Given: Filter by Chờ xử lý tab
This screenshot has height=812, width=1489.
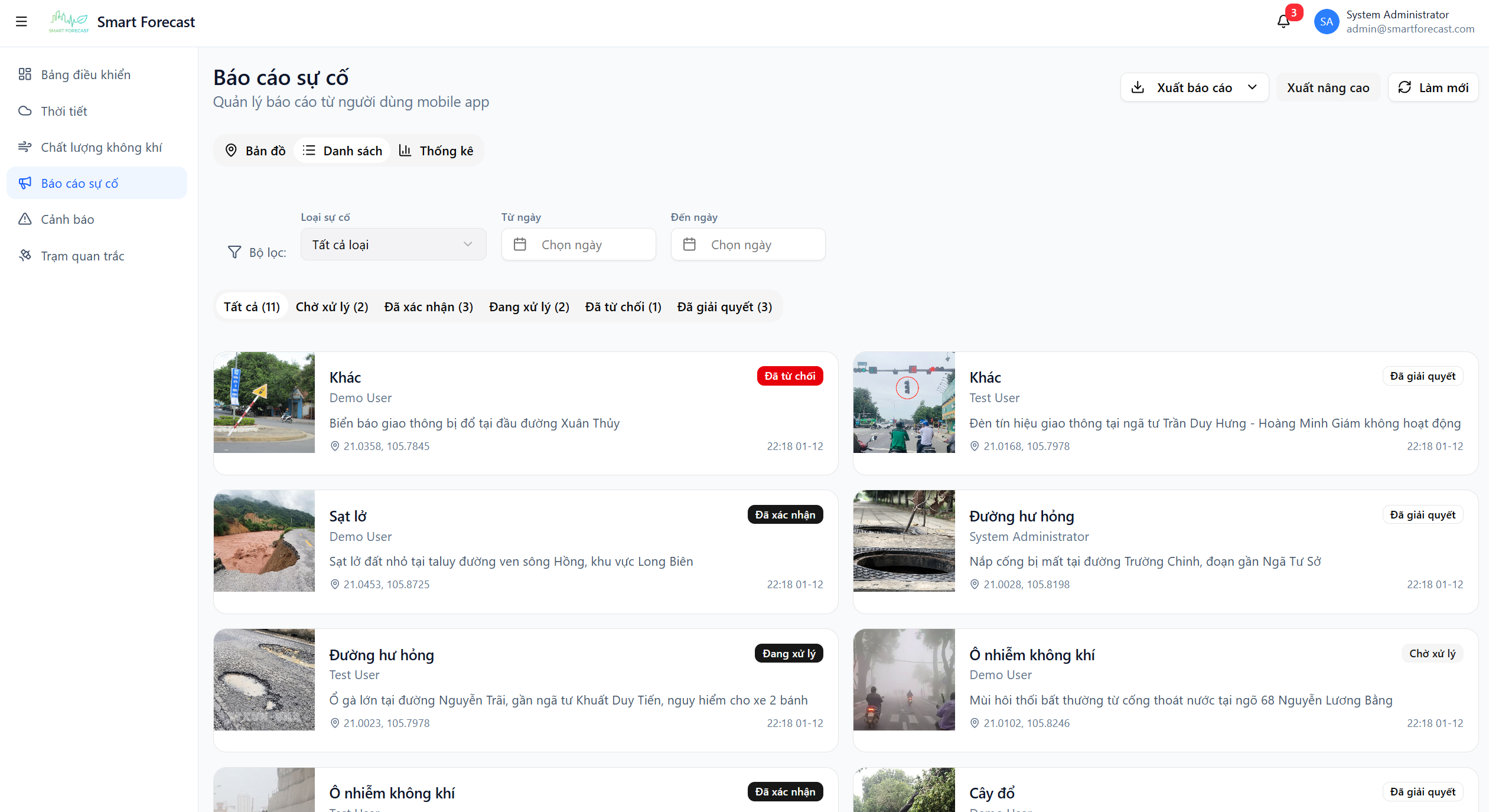Looking at the screenshot, I should (331, 306).
